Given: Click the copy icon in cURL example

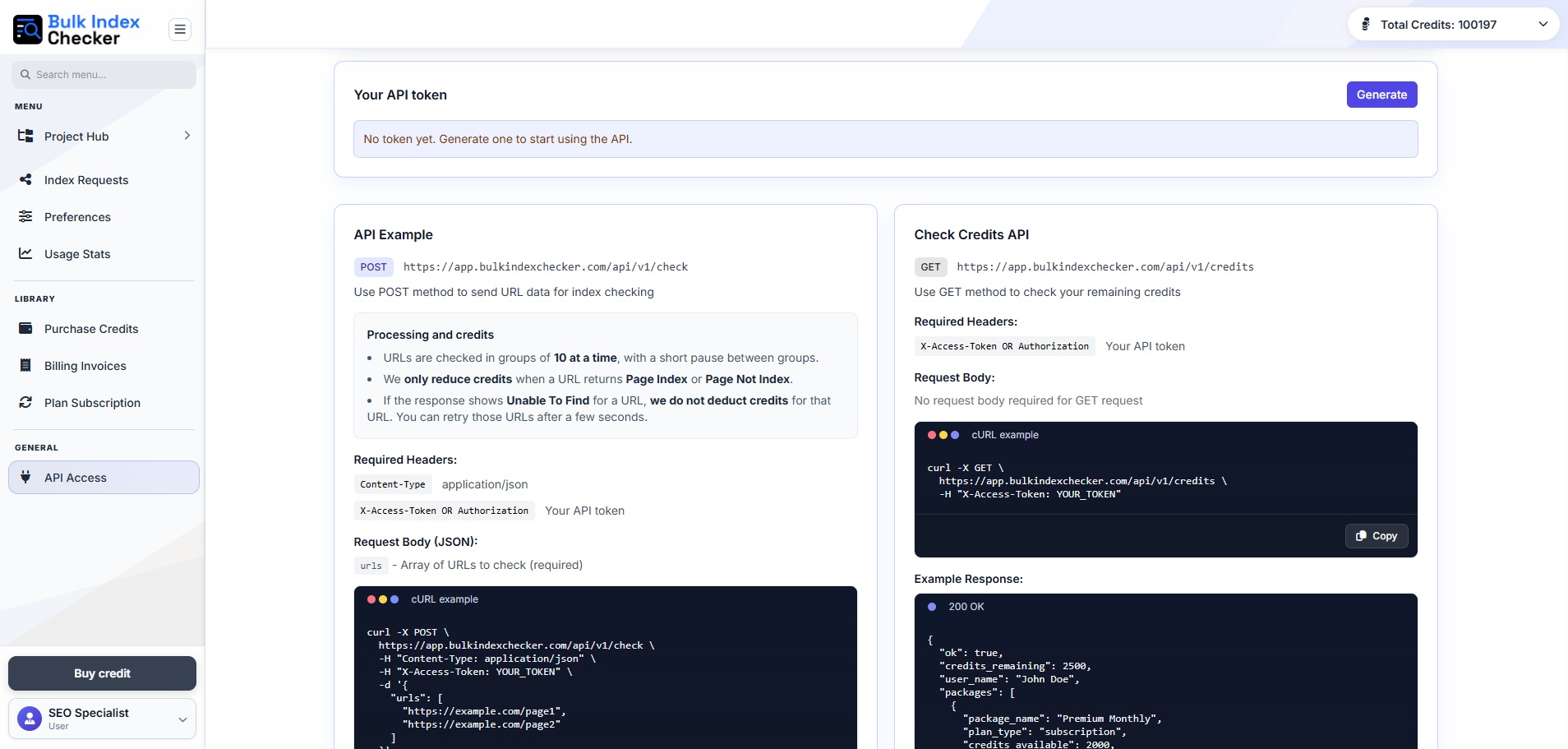Looking at the screenshot, I should pyautogui.click(x=1361, y=536).
